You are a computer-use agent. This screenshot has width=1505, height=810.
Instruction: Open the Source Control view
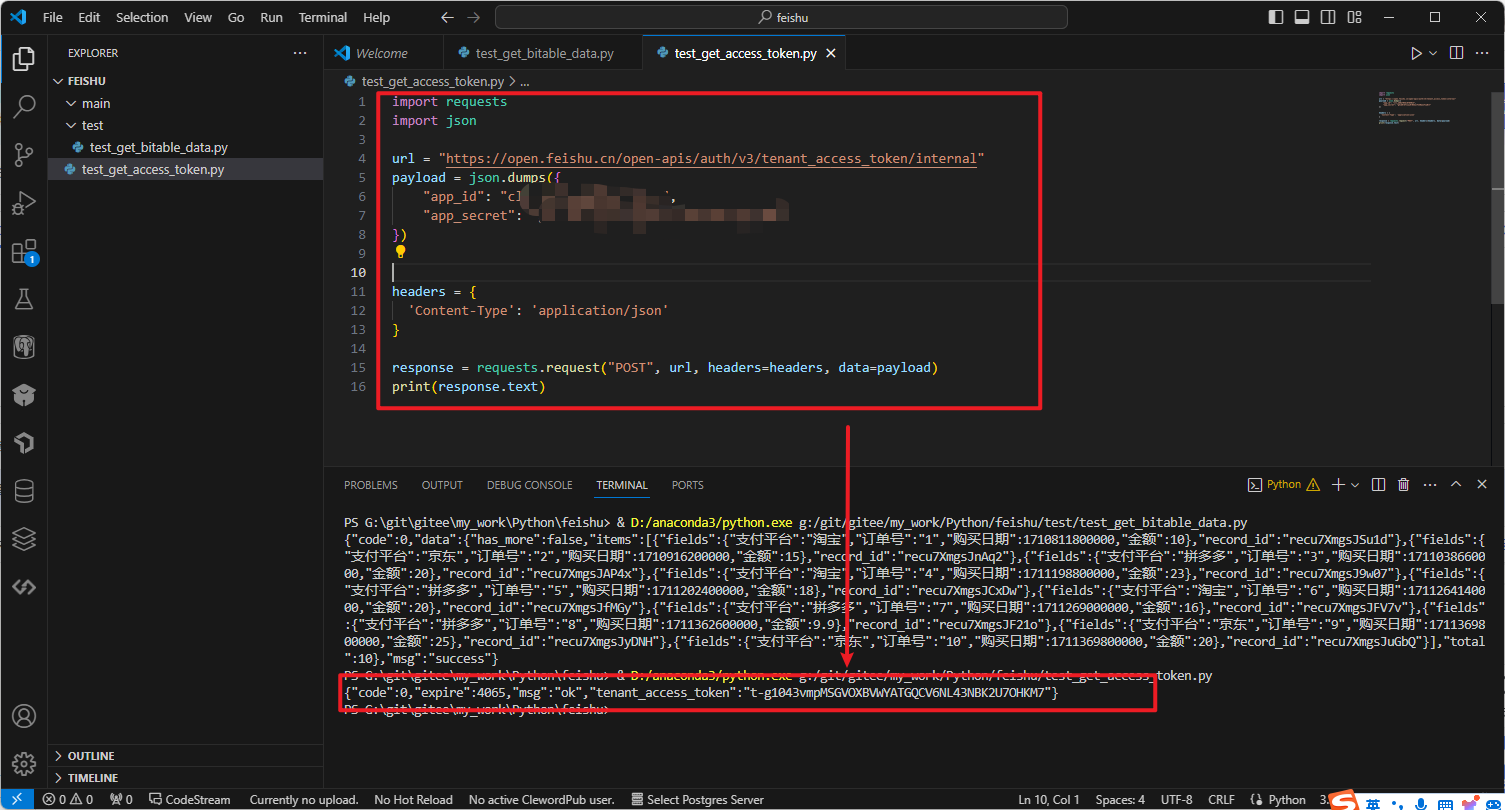[x=24, y=153]
